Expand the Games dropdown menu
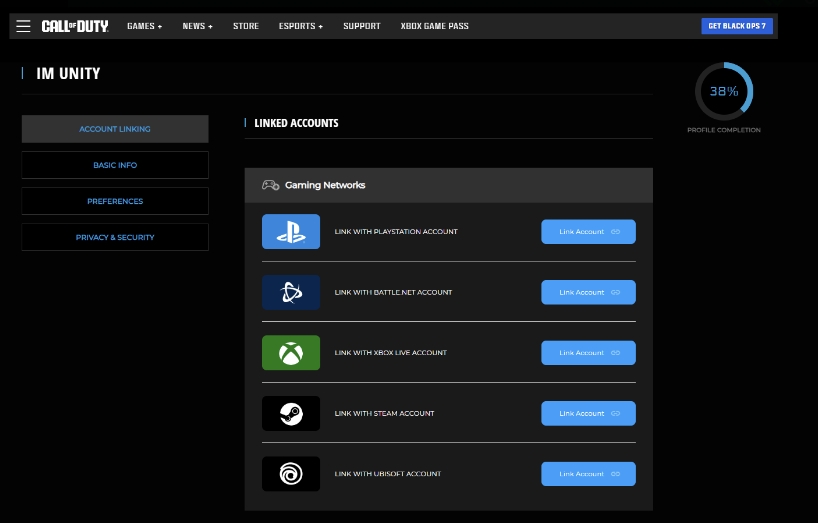818x523 pixels. click(145, 26)
